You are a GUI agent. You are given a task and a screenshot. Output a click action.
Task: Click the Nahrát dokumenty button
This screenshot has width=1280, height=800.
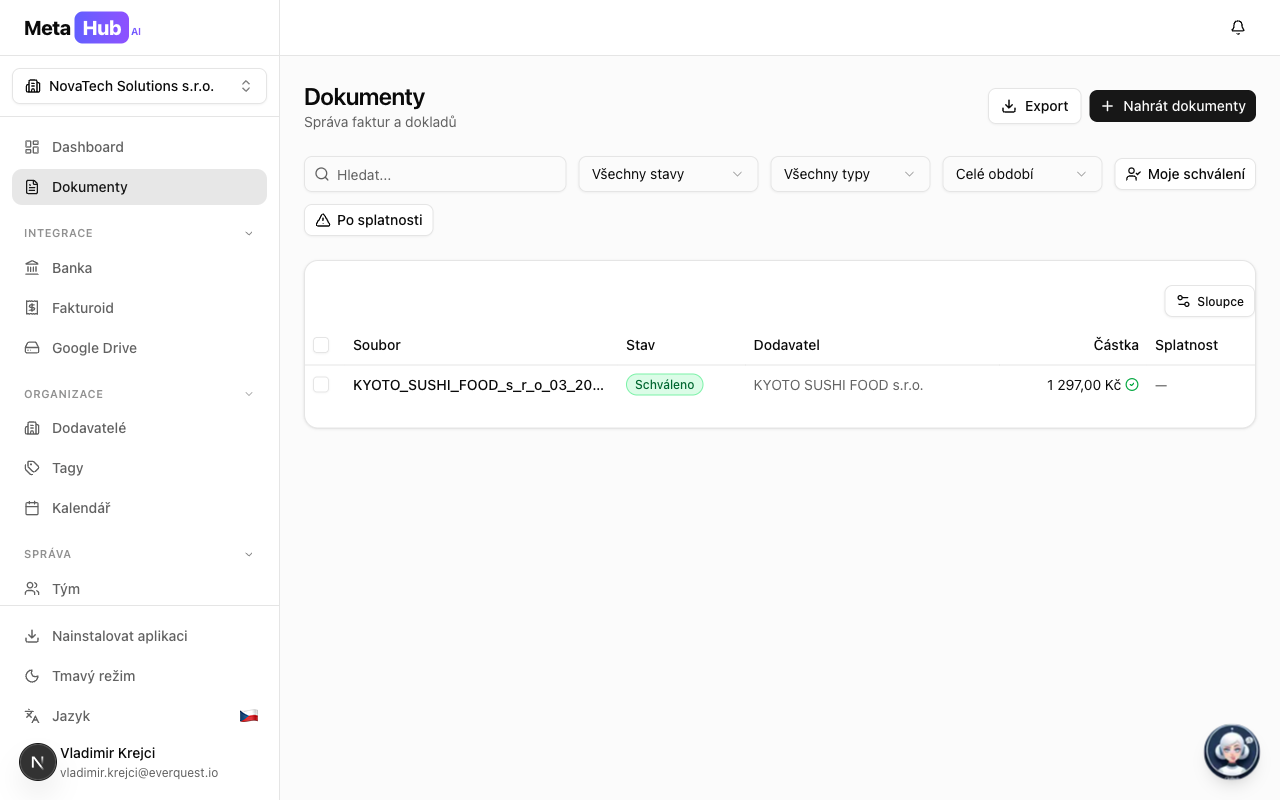tap(1172, 106)
